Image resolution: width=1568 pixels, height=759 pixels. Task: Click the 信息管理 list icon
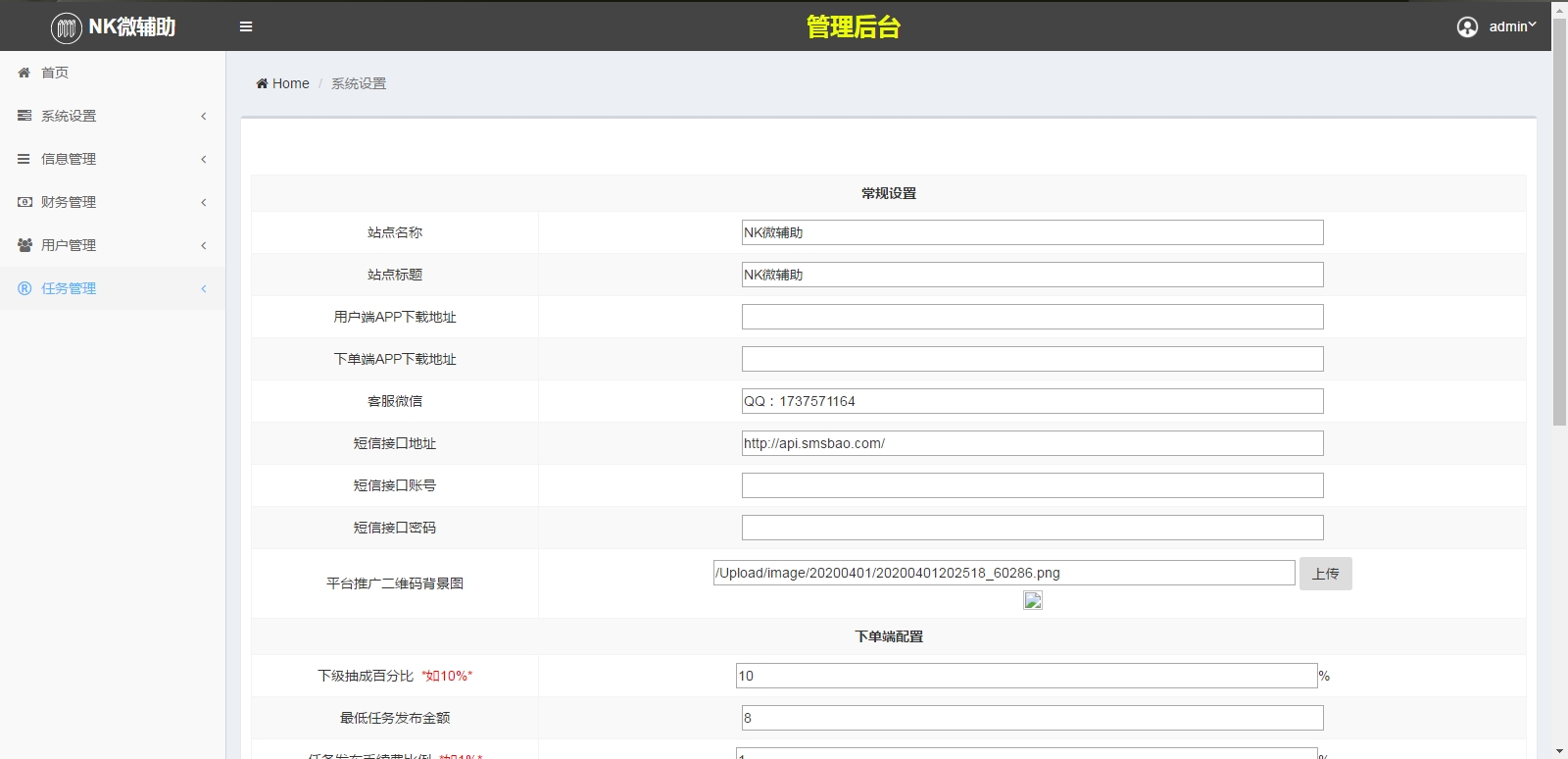(x=24, y=159)
